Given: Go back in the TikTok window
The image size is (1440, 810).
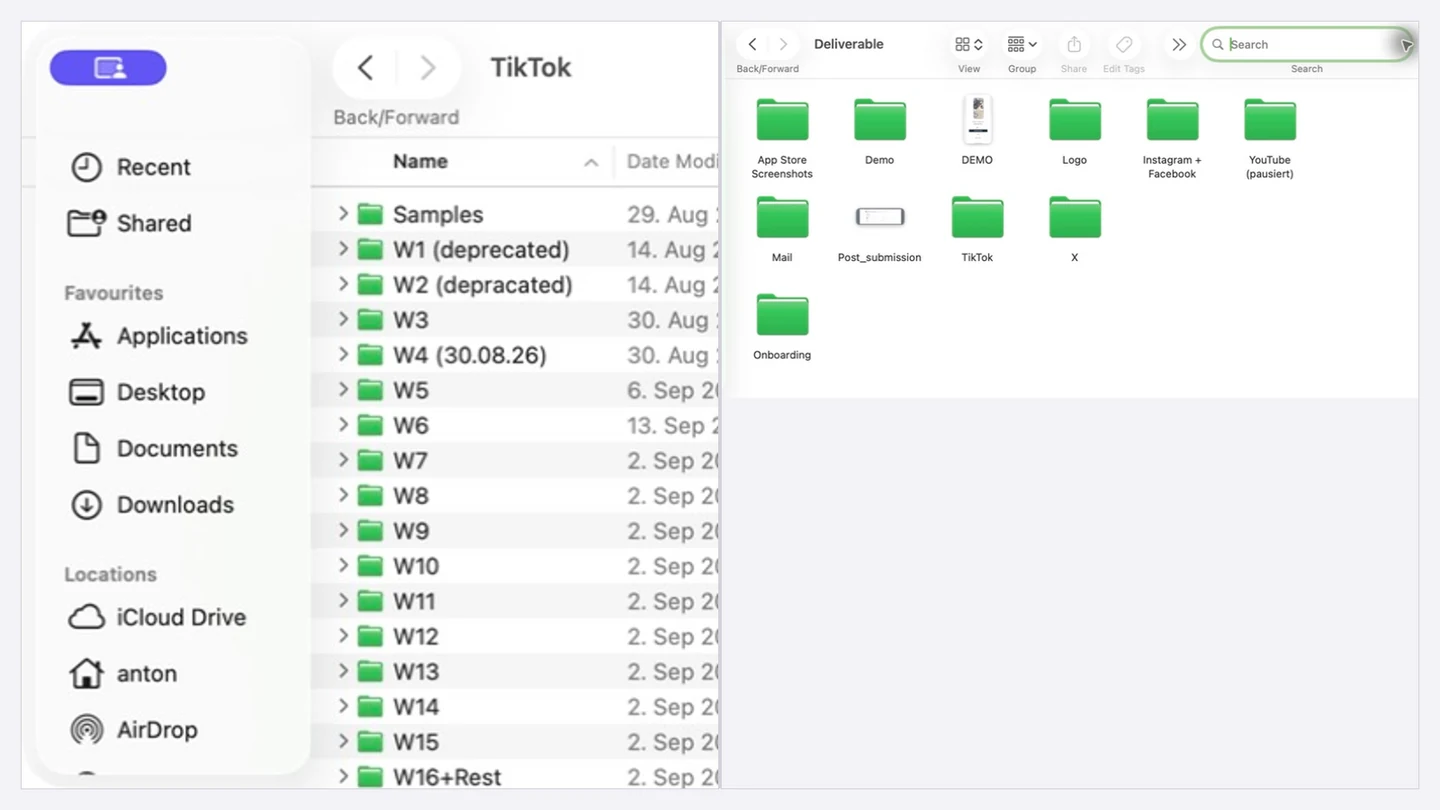Looking at the screenshot, I should 365,67.
